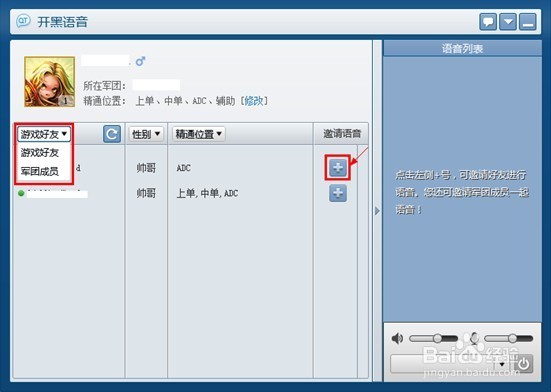Click the 邀请语音 column header
The height and width of the screenshot is (392, 551).
click(342, 133)
